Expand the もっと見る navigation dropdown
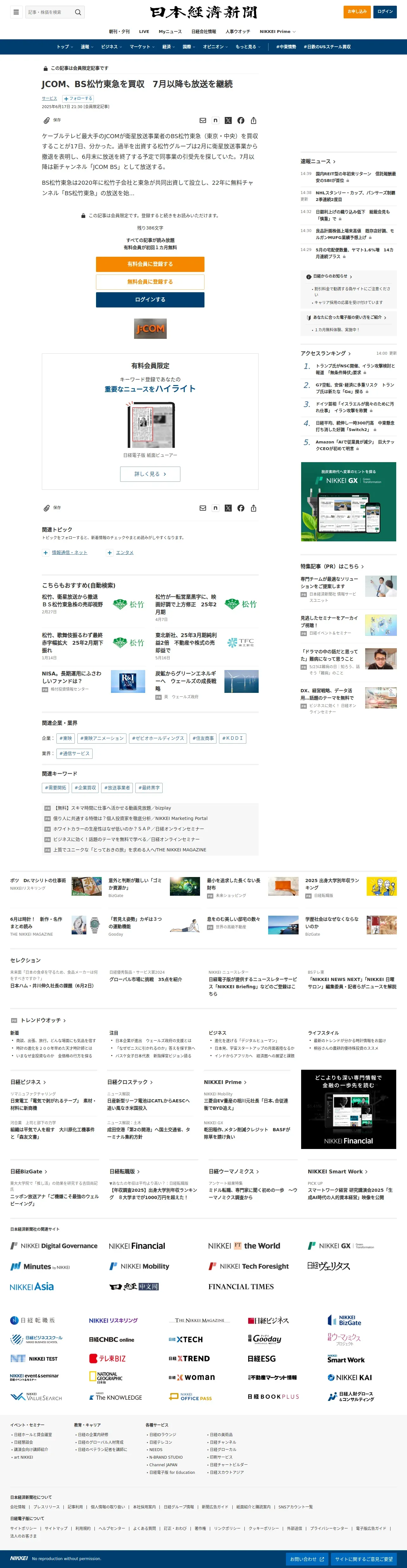Viewport: 407px width, 1568px height. [x=248, y=47]
